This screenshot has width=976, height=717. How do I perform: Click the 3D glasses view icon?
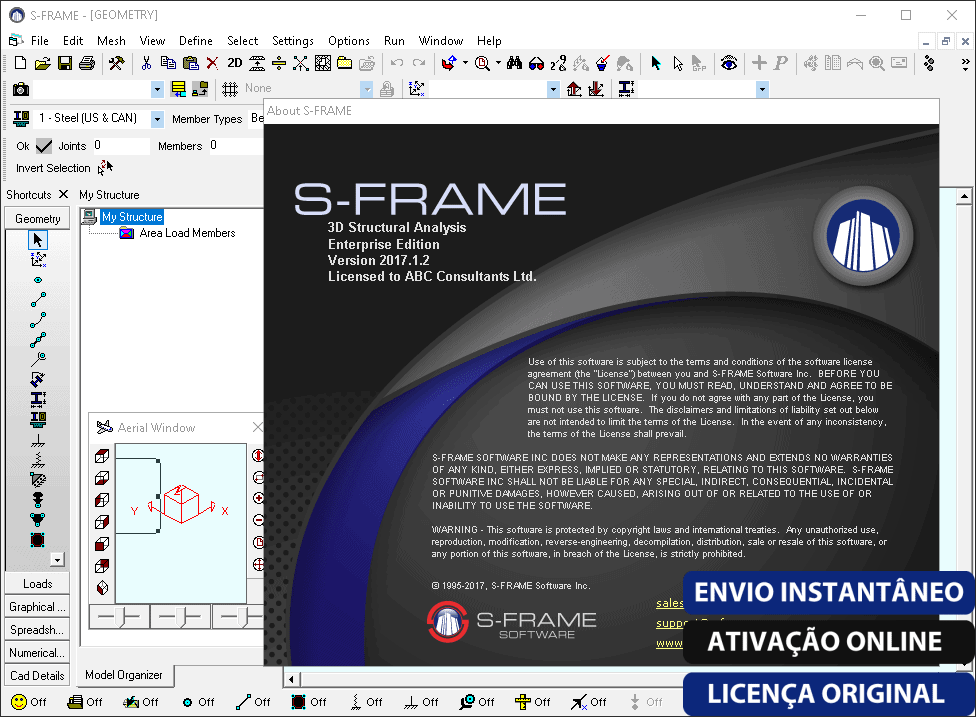pos(536,63)
